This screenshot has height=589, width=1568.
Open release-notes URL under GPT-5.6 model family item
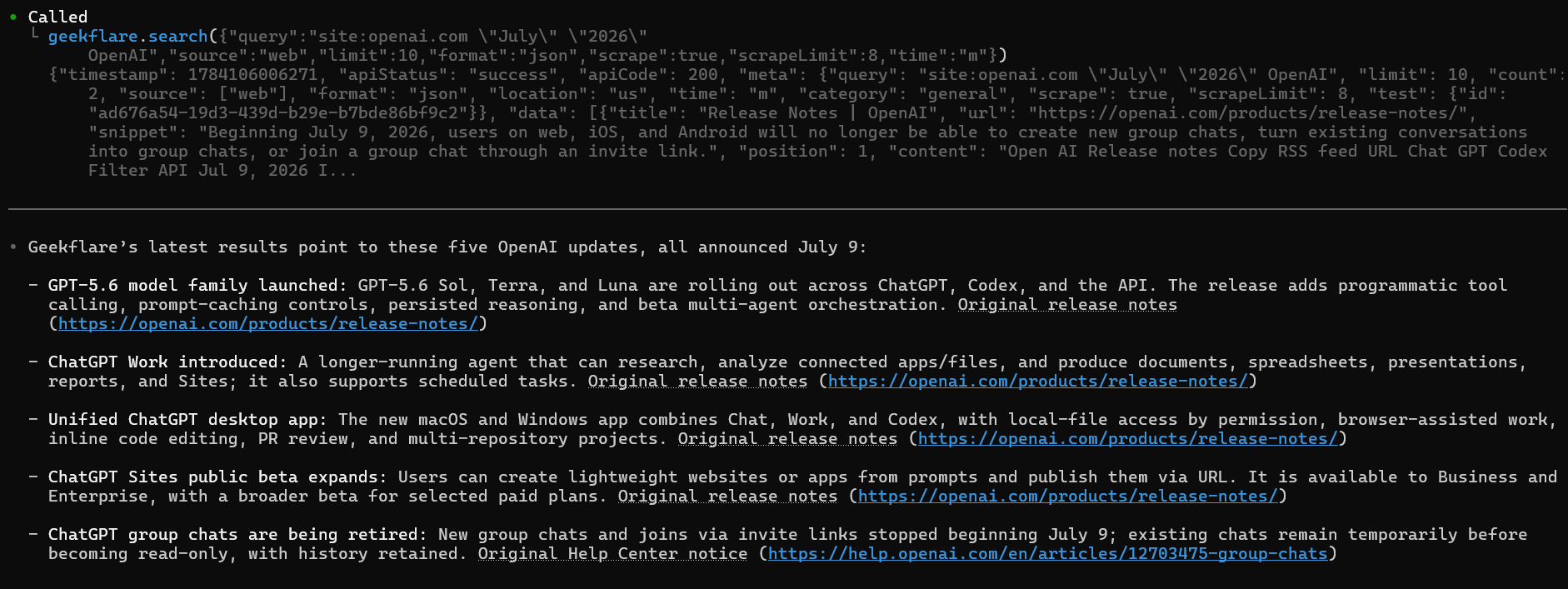coord(268,324)
